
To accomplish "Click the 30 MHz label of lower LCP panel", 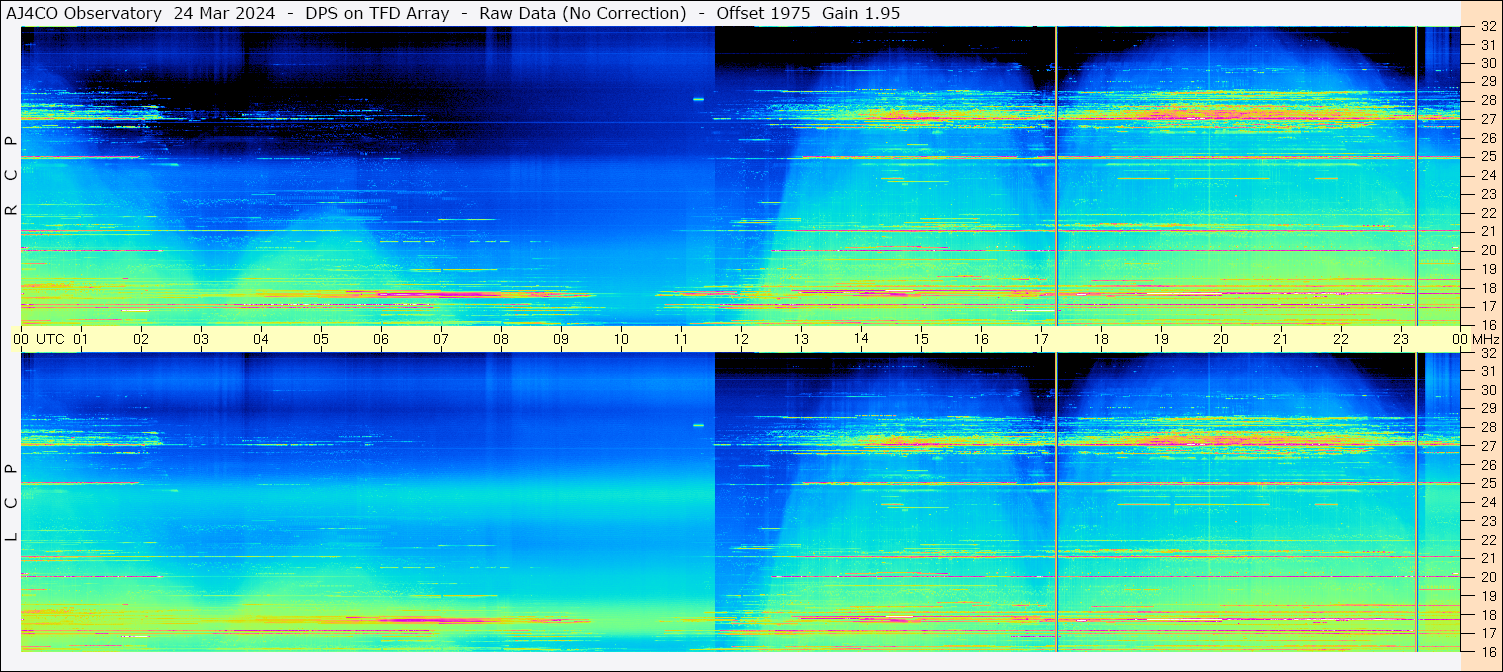I will pos(1488,390).
